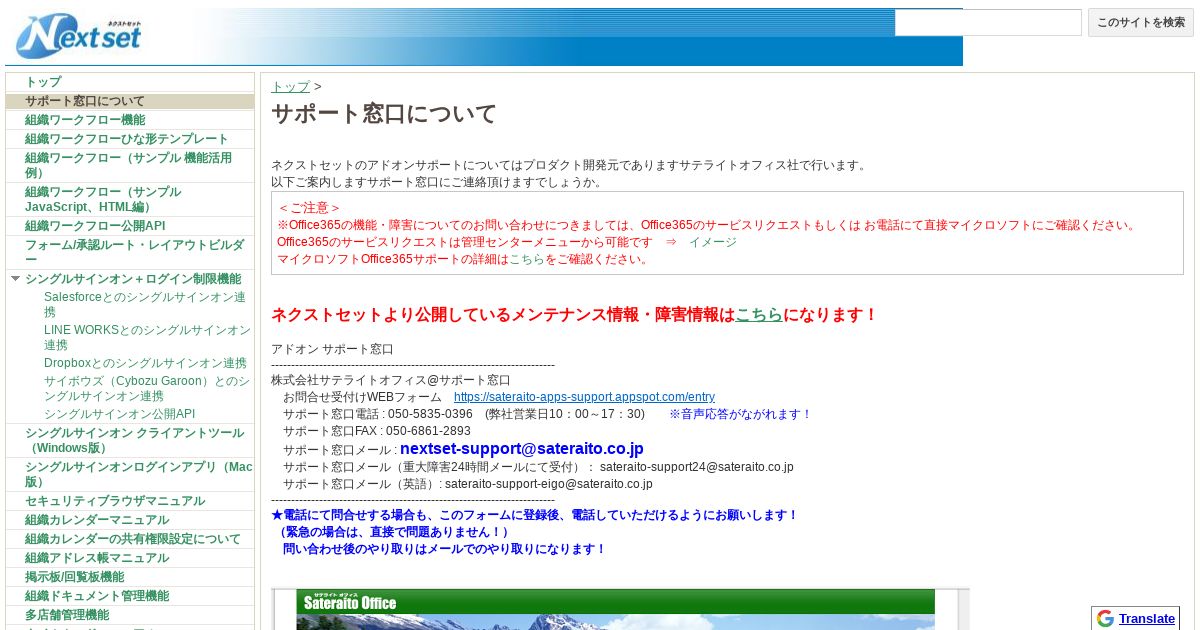Click the support phone number 050-5835-0396

pos(430,414)
